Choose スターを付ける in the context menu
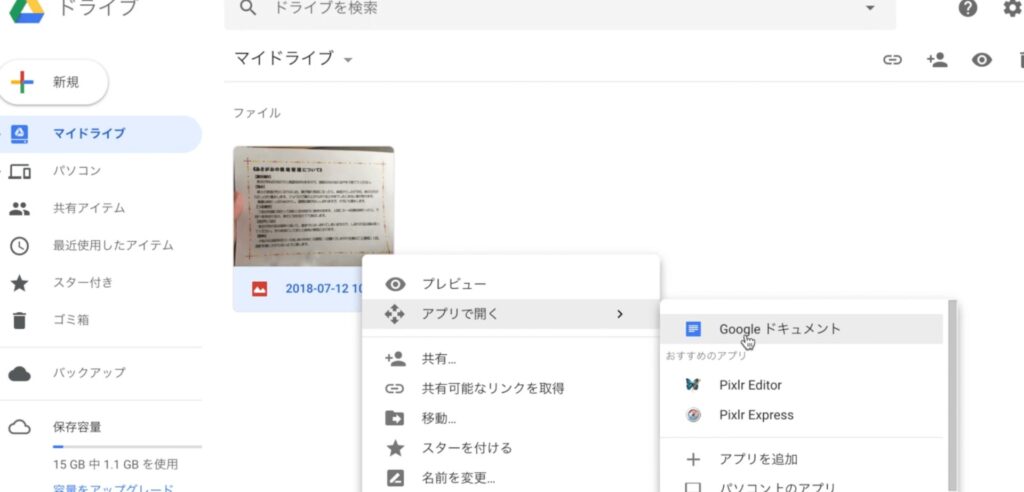The image size is (1024, 492). (511, 448)
